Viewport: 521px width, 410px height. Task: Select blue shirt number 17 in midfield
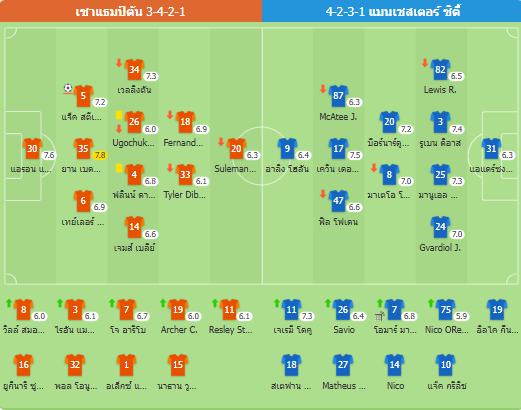click(338, 148)
